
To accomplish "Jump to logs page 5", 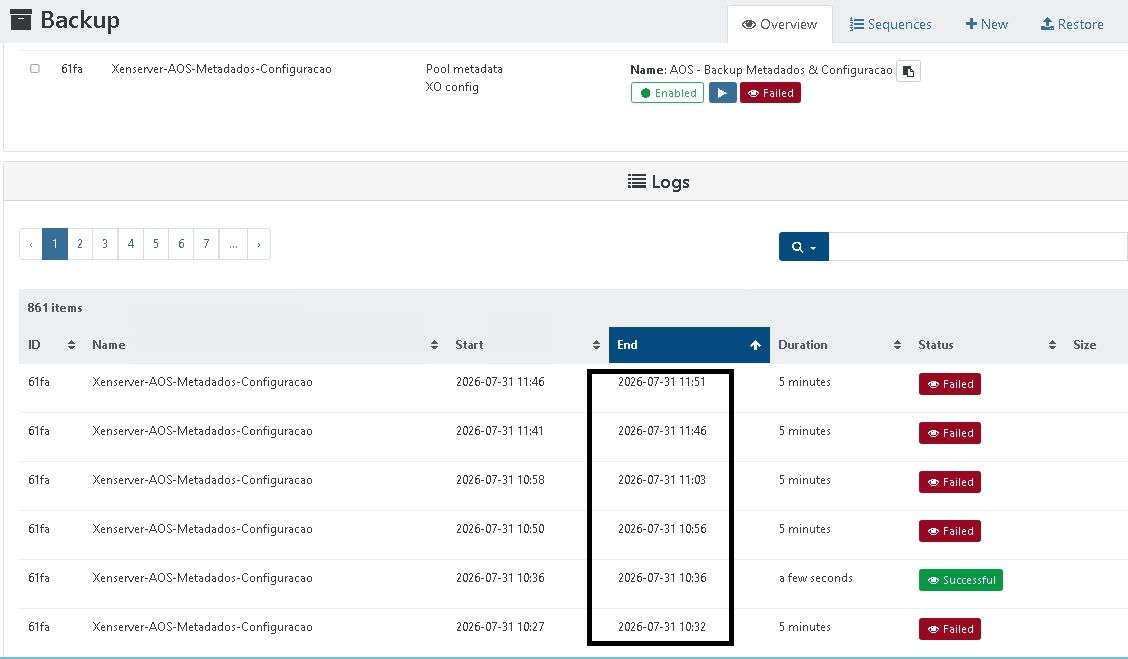I will point(155,244).
